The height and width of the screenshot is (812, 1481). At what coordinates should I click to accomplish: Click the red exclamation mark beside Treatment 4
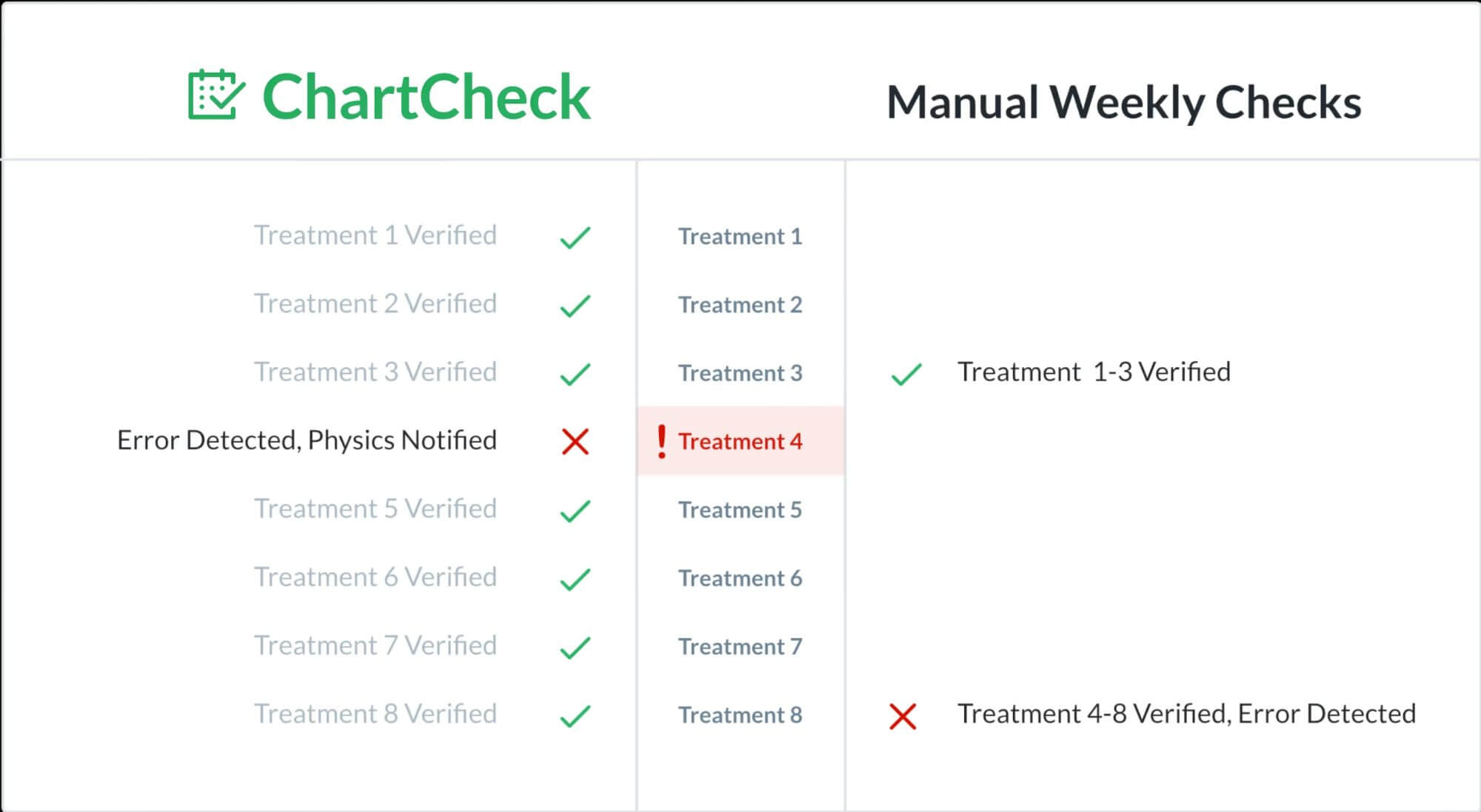(x=661, y=442)
